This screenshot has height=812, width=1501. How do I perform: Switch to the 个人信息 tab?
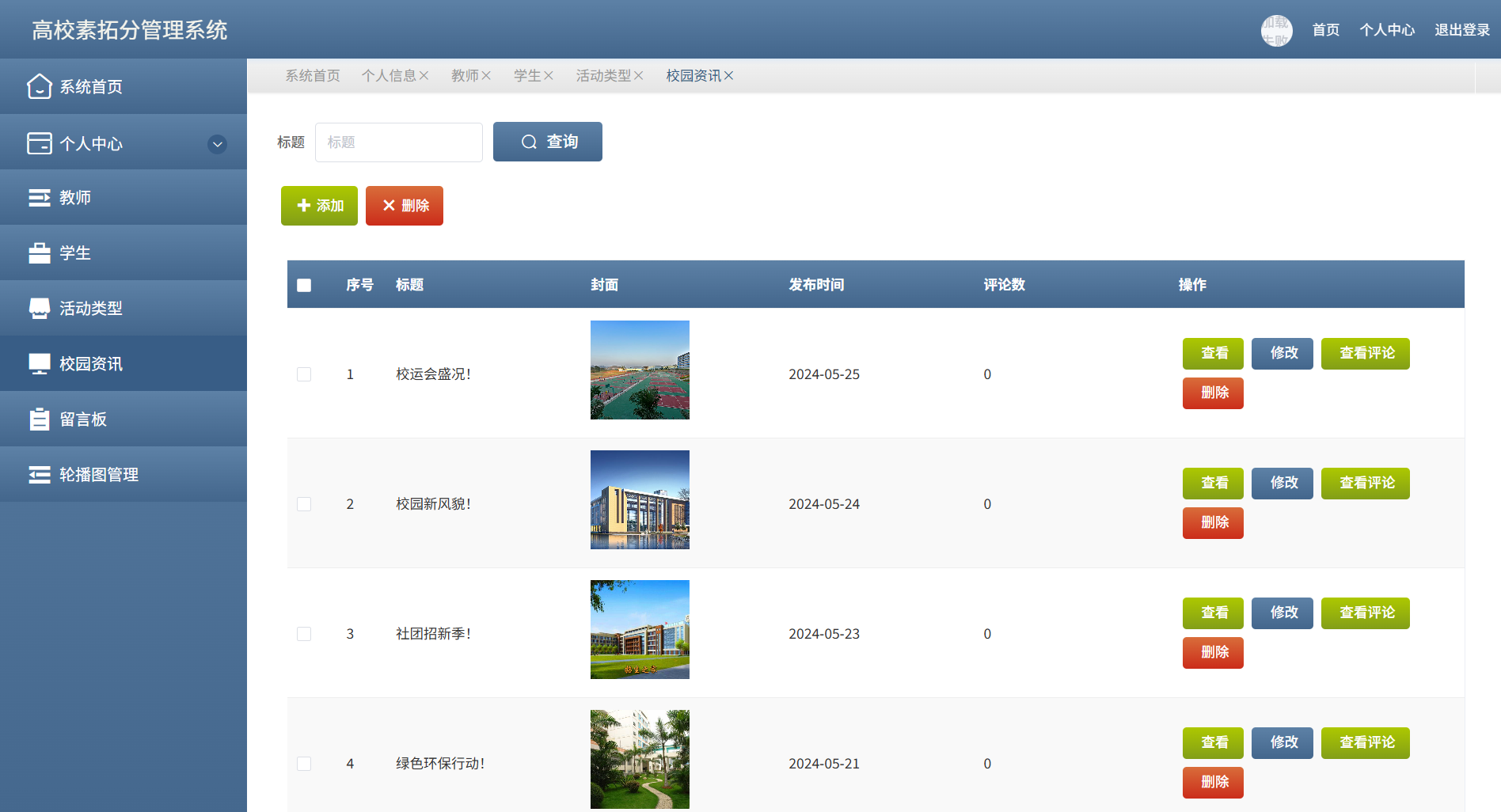pos(389,75)
